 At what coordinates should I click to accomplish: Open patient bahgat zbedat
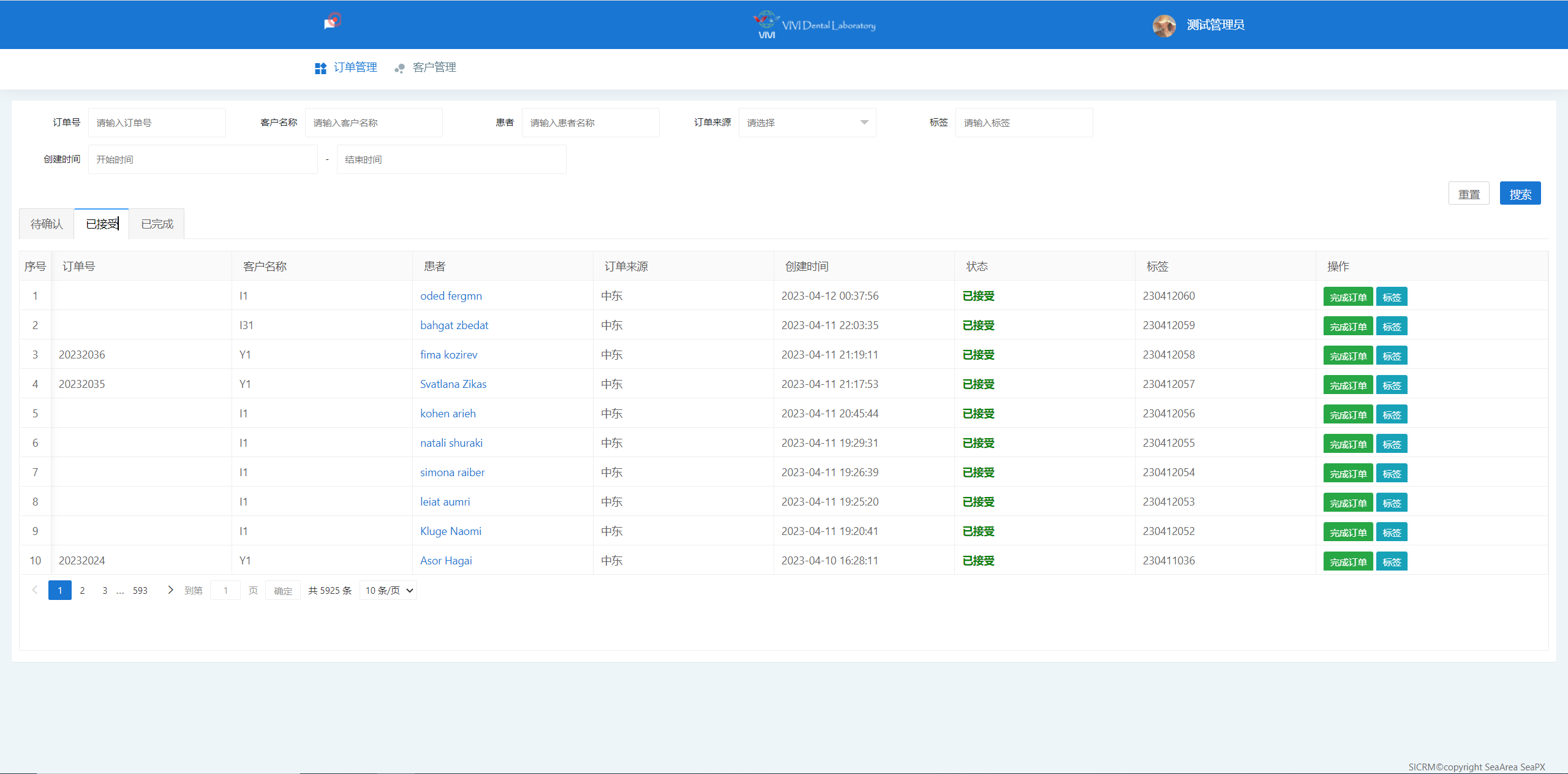point(454,325)
